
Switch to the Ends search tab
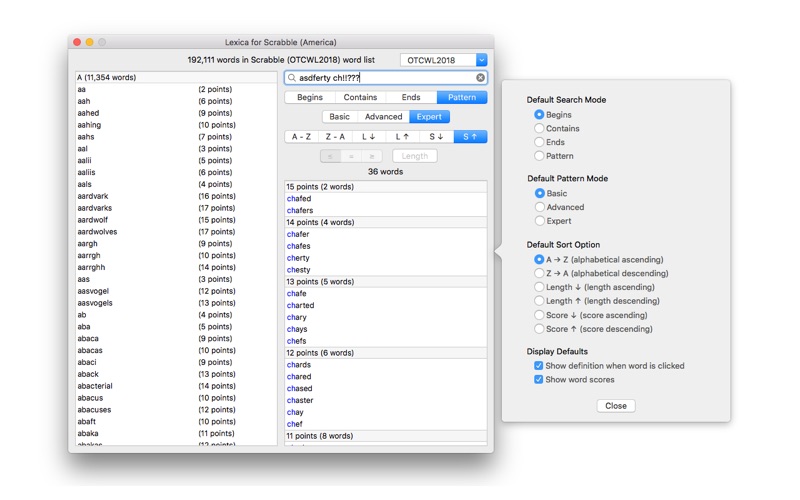click(411, 97)
